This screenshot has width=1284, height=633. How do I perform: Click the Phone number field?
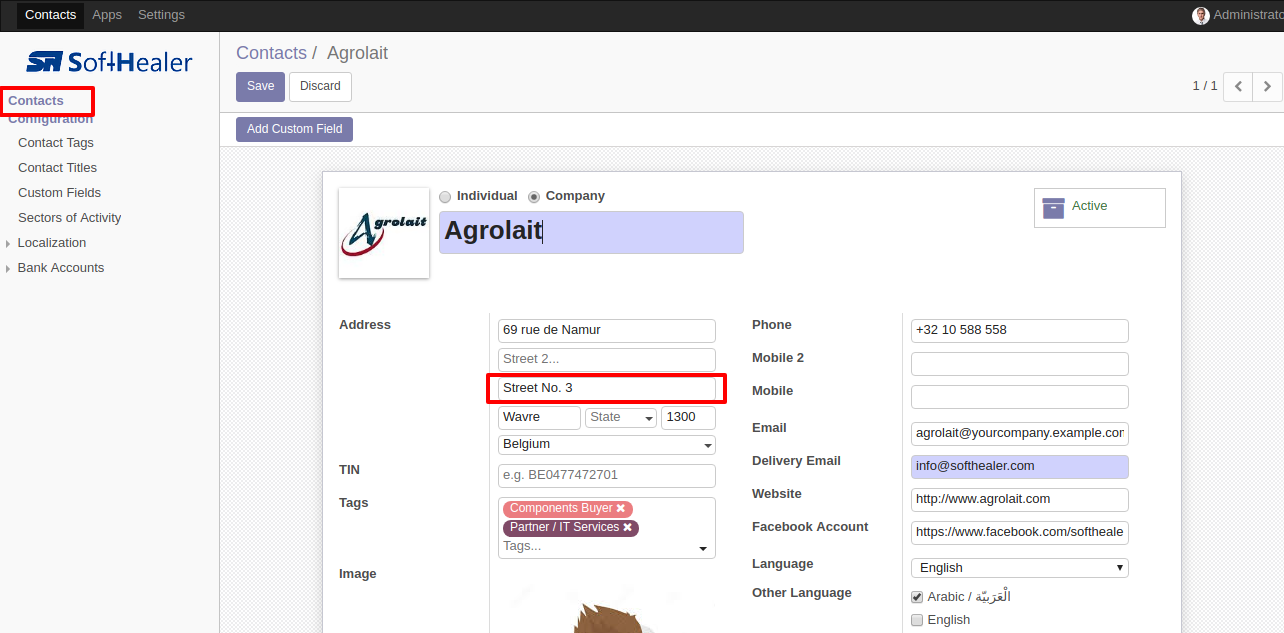1020,331
